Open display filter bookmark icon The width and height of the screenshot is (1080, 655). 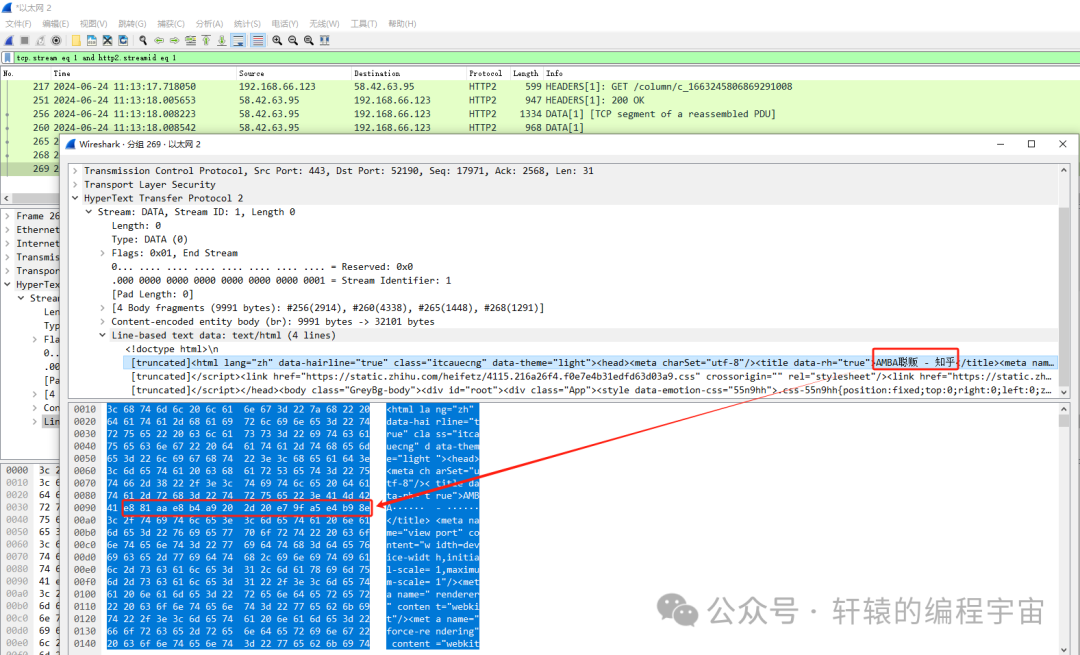pyautogui.click(x=8, y=58)
